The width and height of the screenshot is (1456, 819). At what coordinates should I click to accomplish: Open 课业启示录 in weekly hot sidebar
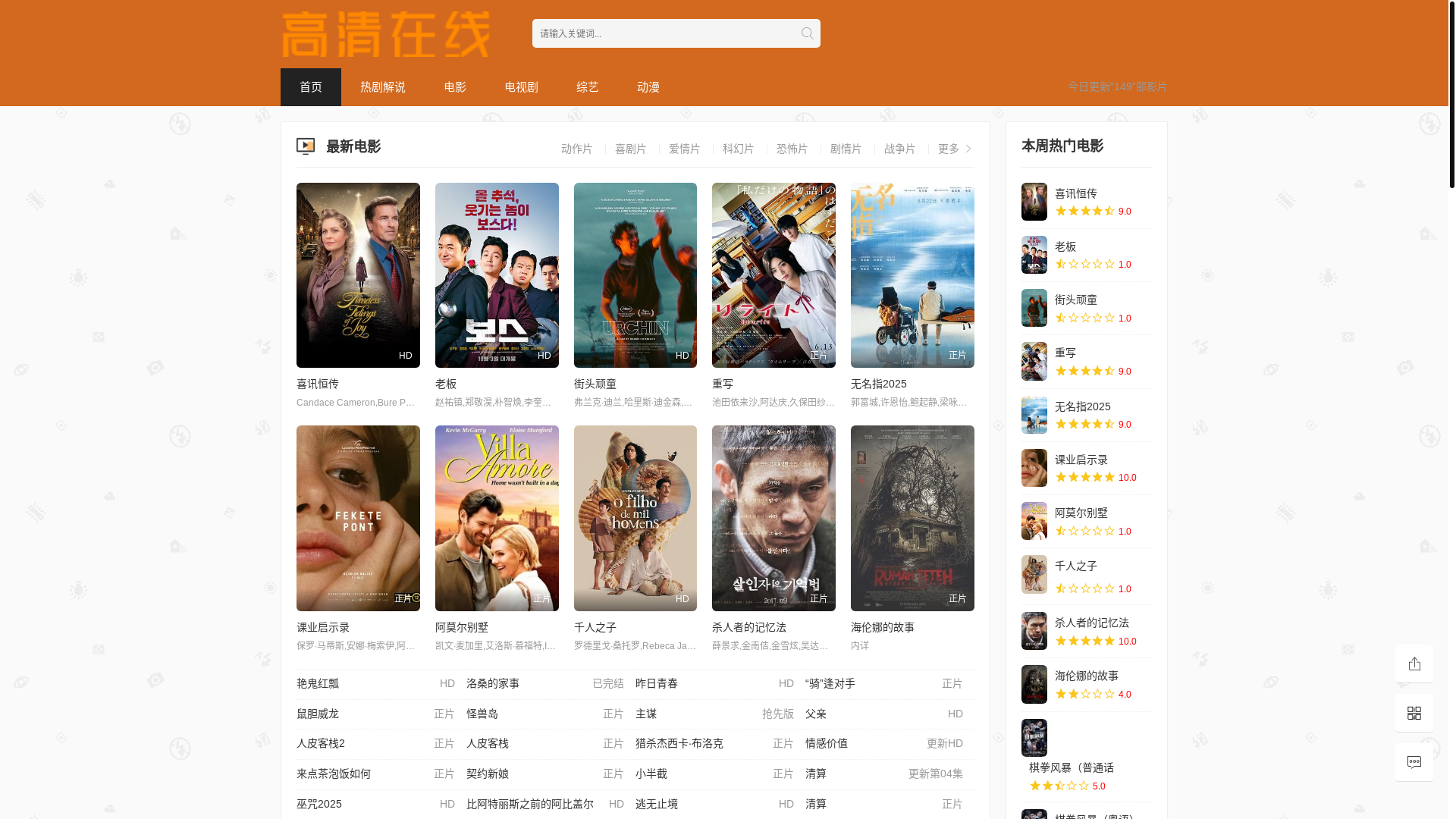click(1081, 460)
